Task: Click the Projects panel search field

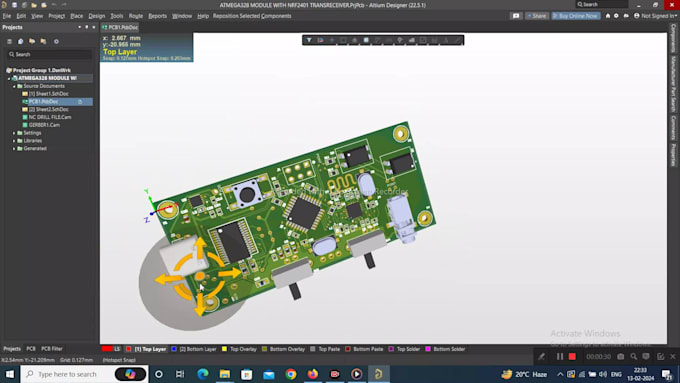Action: click(49, 55)
